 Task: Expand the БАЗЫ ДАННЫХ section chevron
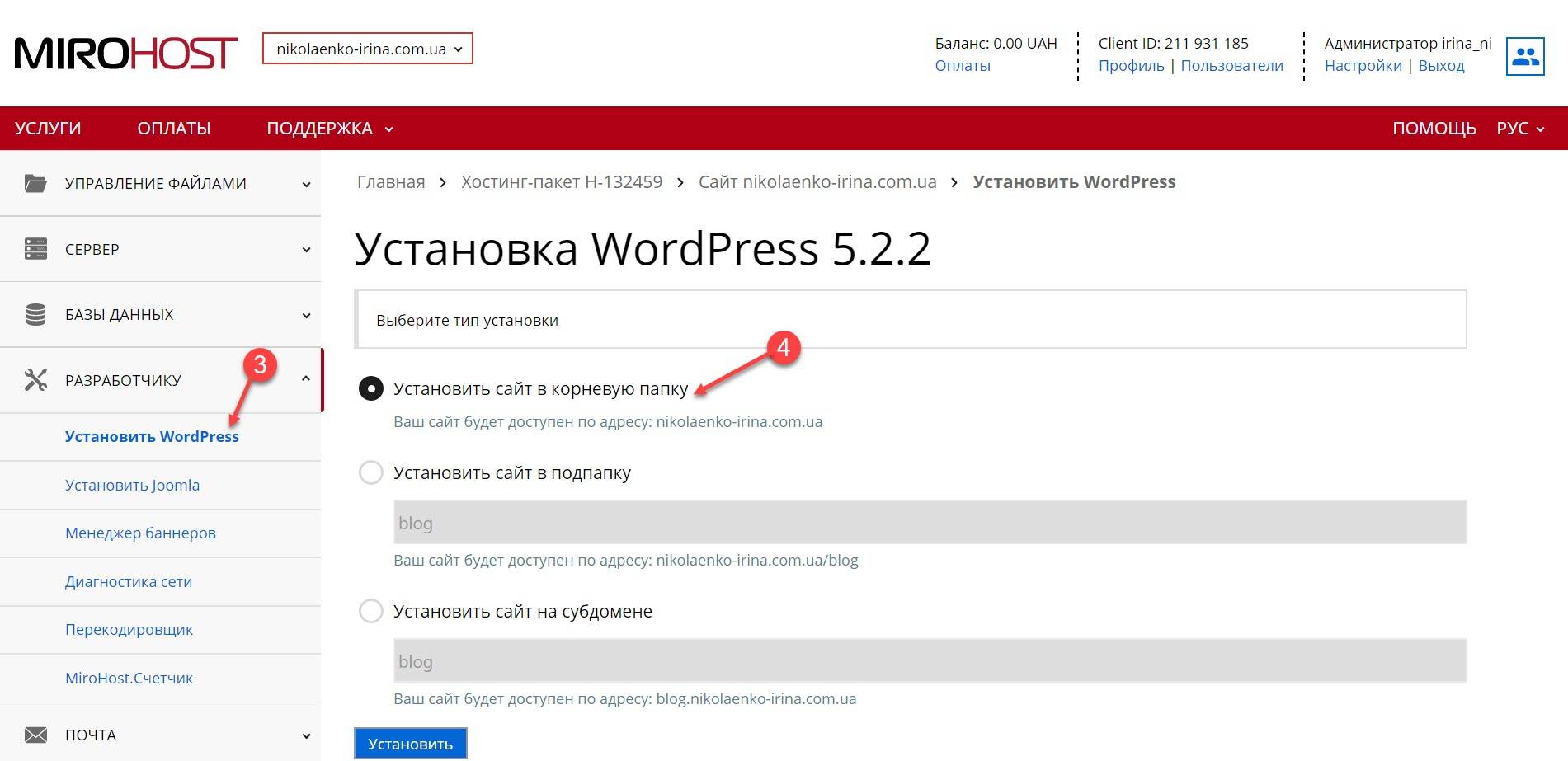click(306, 315)
